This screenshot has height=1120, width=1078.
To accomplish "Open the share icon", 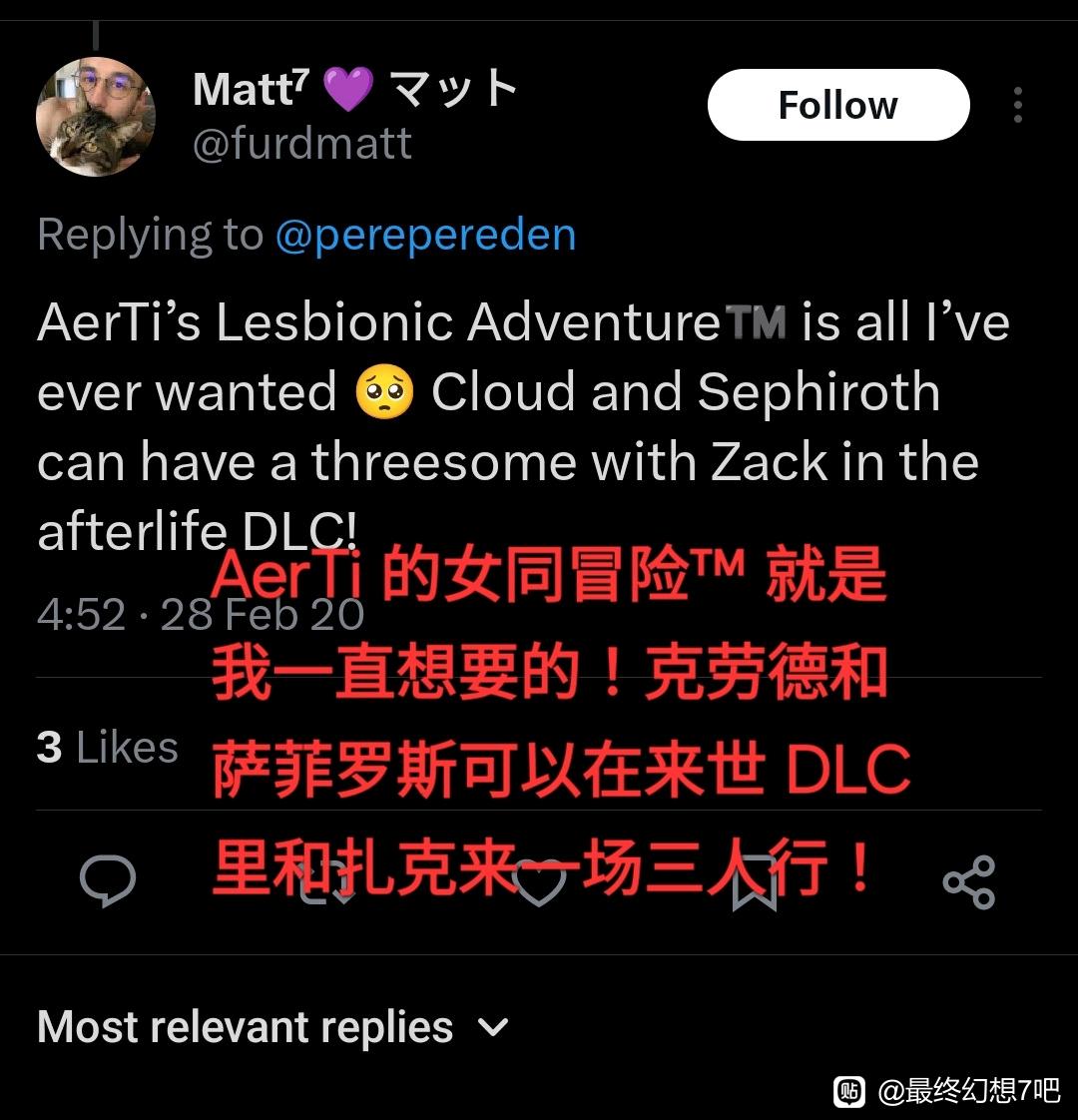I will click(x=968, y=882).
